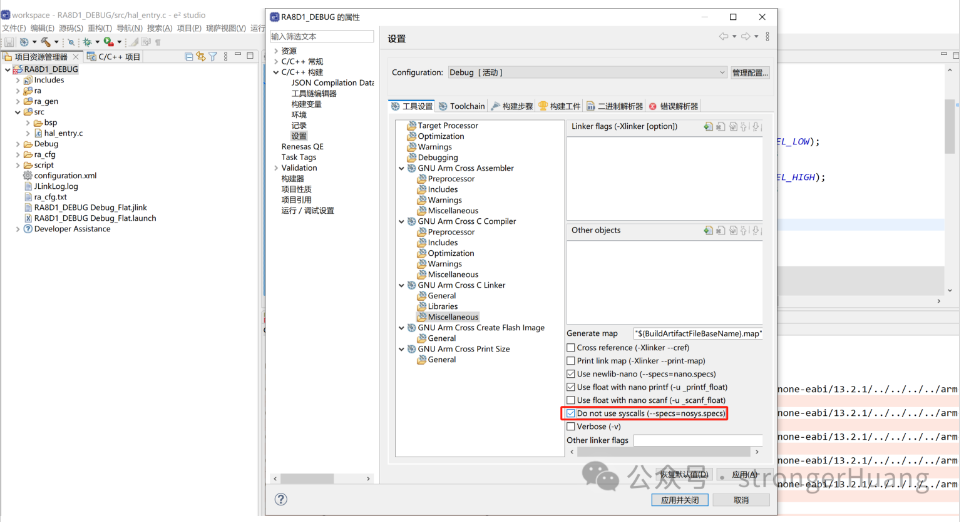Click Link with Editor icon in Project Explorer
960x522 pixels.
(x=201, y=56)
